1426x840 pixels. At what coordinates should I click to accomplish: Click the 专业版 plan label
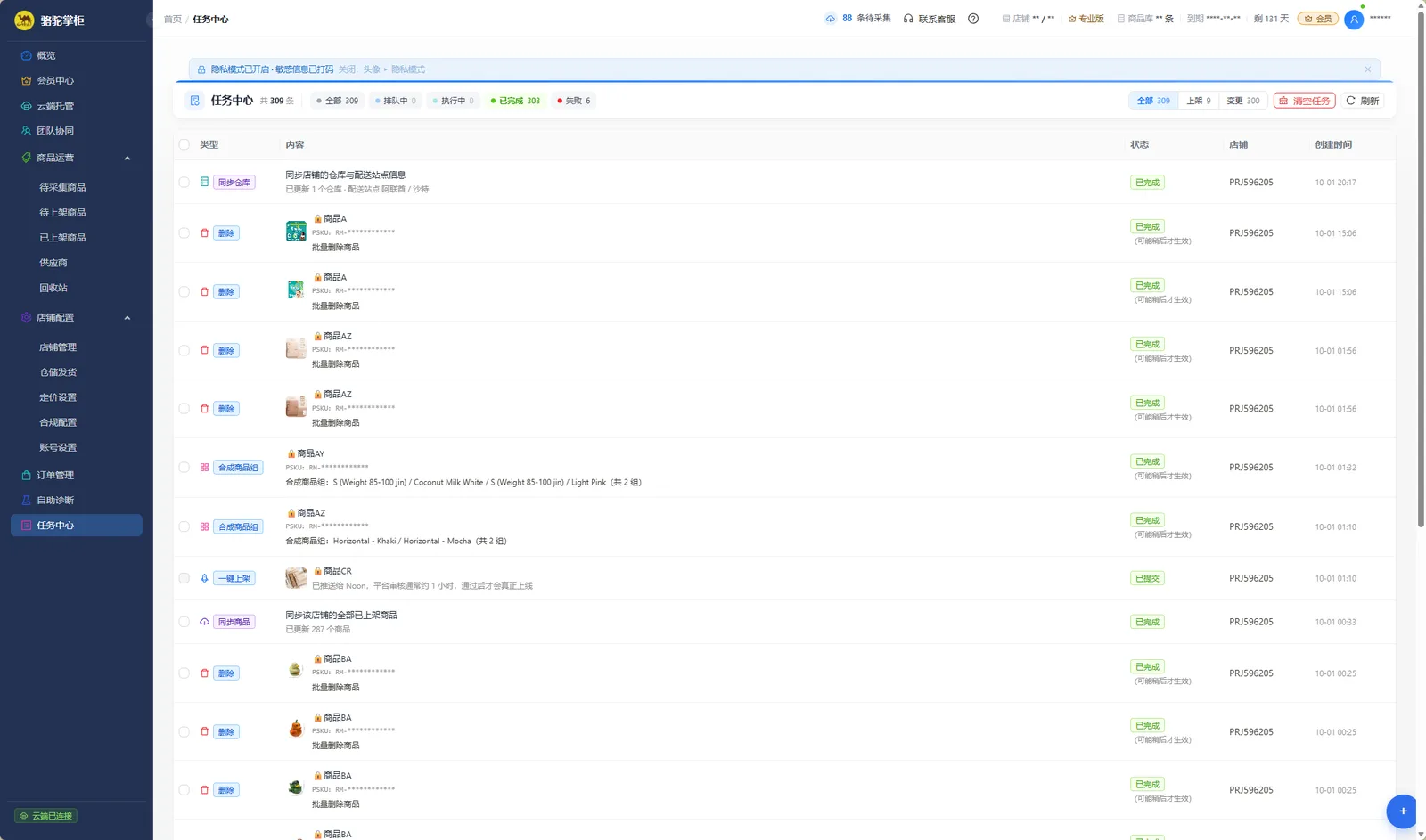pyautogui.click(x=1086, y=19)
